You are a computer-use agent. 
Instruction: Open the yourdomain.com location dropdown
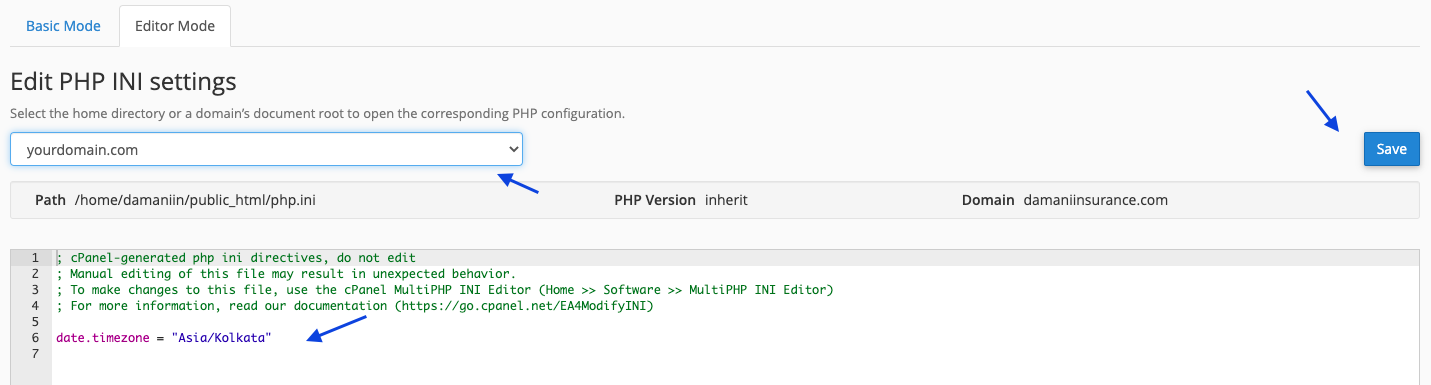266,150
